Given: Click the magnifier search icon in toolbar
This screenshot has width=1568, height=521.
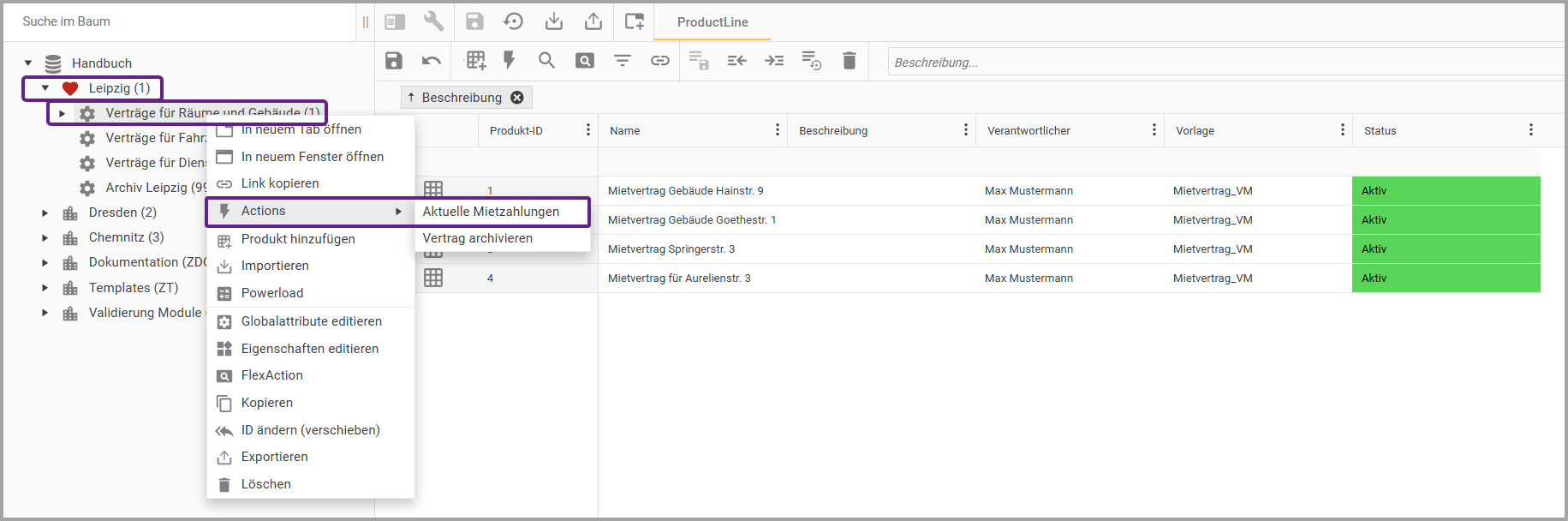Looking at the screenshot, I should [x=546, y=61].
